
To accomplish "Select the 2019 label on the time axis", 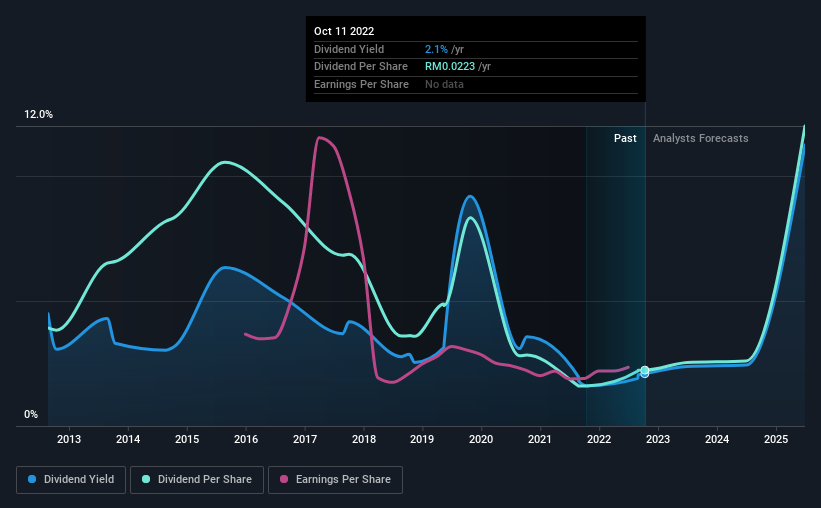I will pos(422,439).
